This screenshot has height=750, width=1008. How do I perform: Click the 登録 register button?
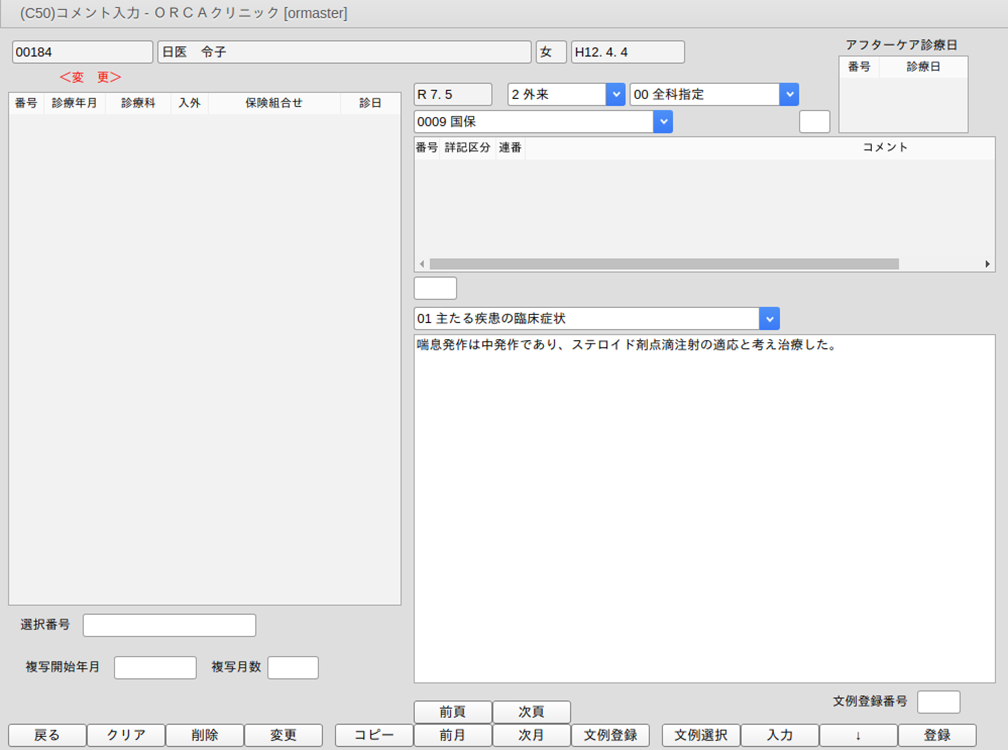click(x=937, y=735)
